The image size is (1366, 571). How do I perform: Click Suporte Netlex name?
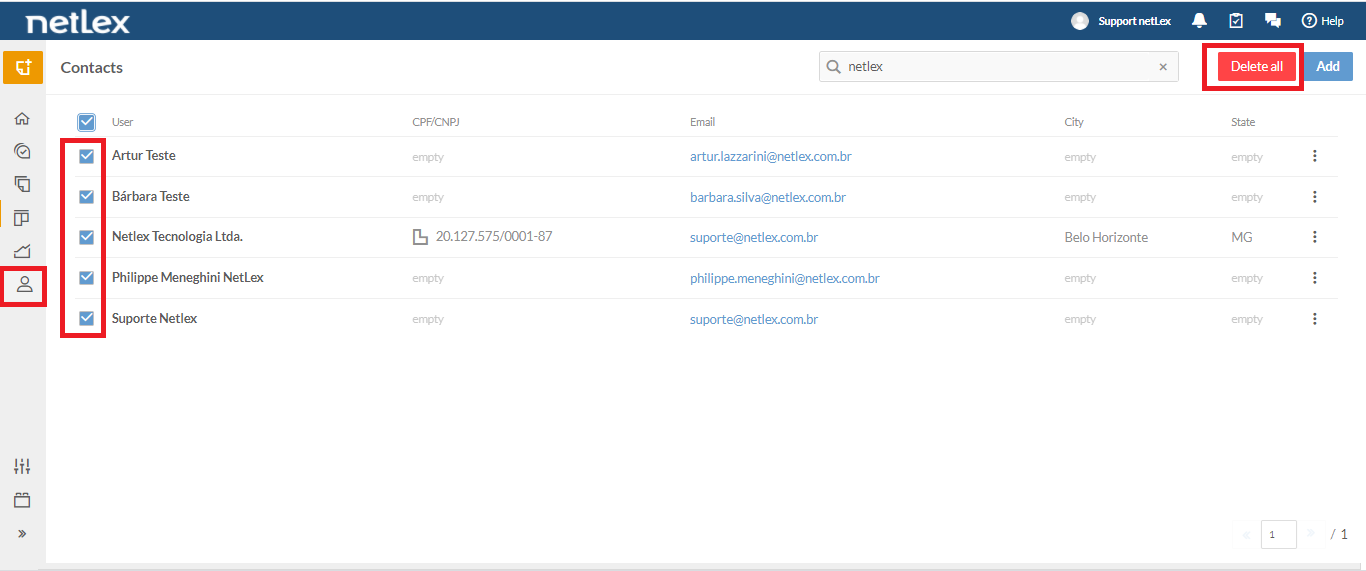155,318
